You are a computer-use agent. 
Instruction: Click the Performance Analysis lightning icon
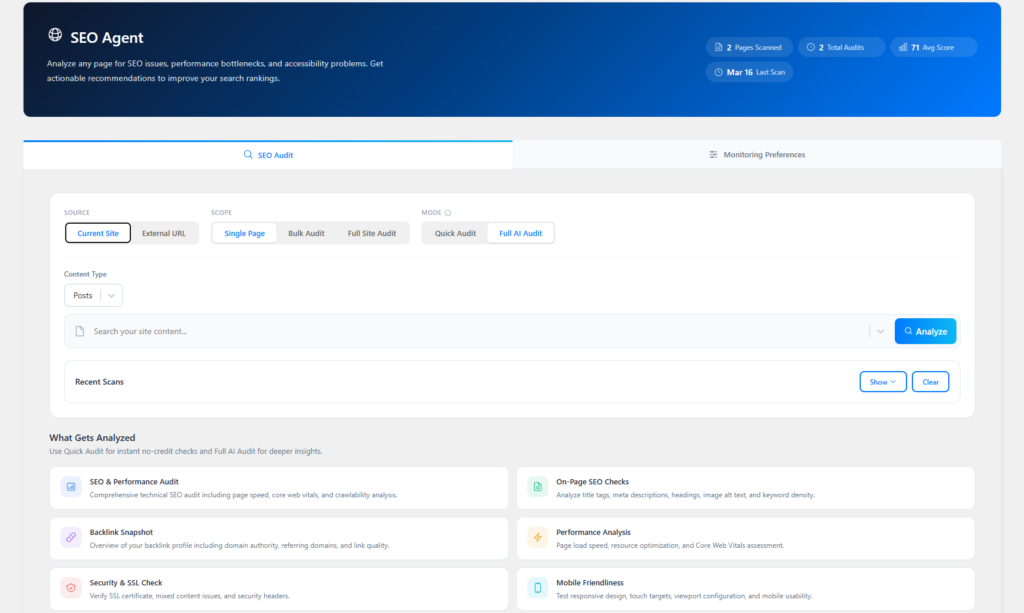pos(538,538)
